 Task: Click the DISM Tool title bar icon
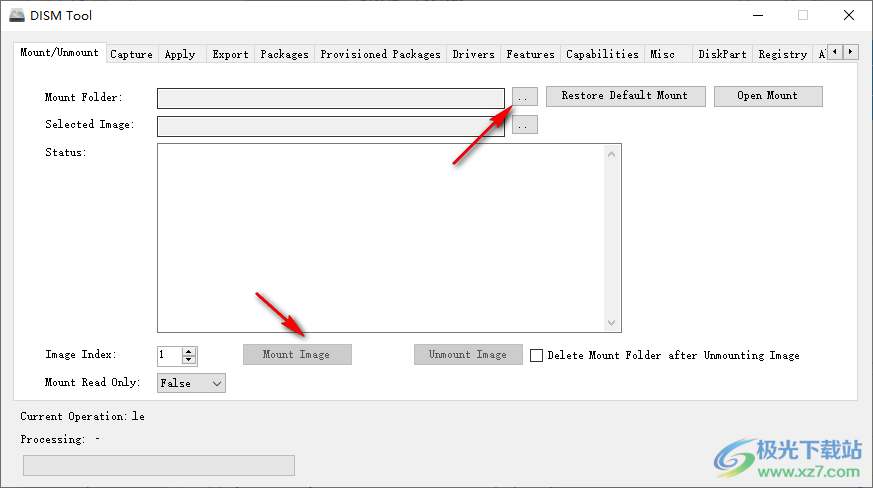[17, 16]
